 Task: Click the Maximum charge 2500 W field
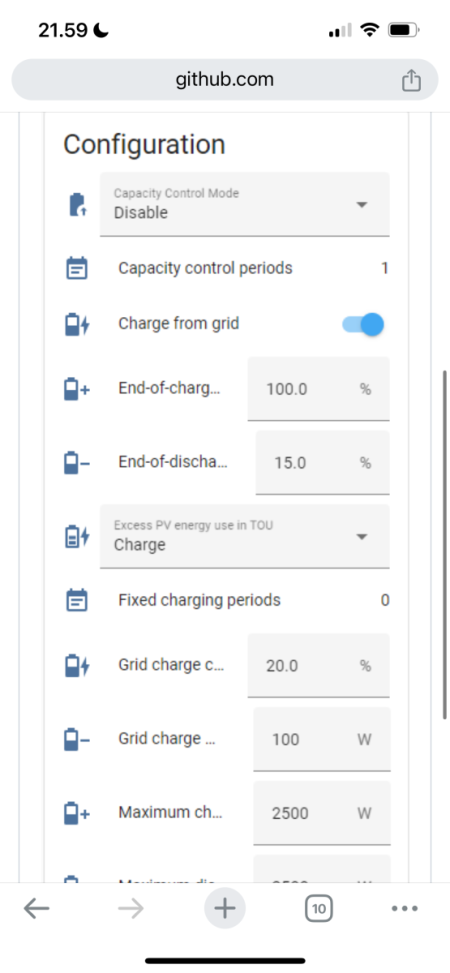click(x=322, y=813)
